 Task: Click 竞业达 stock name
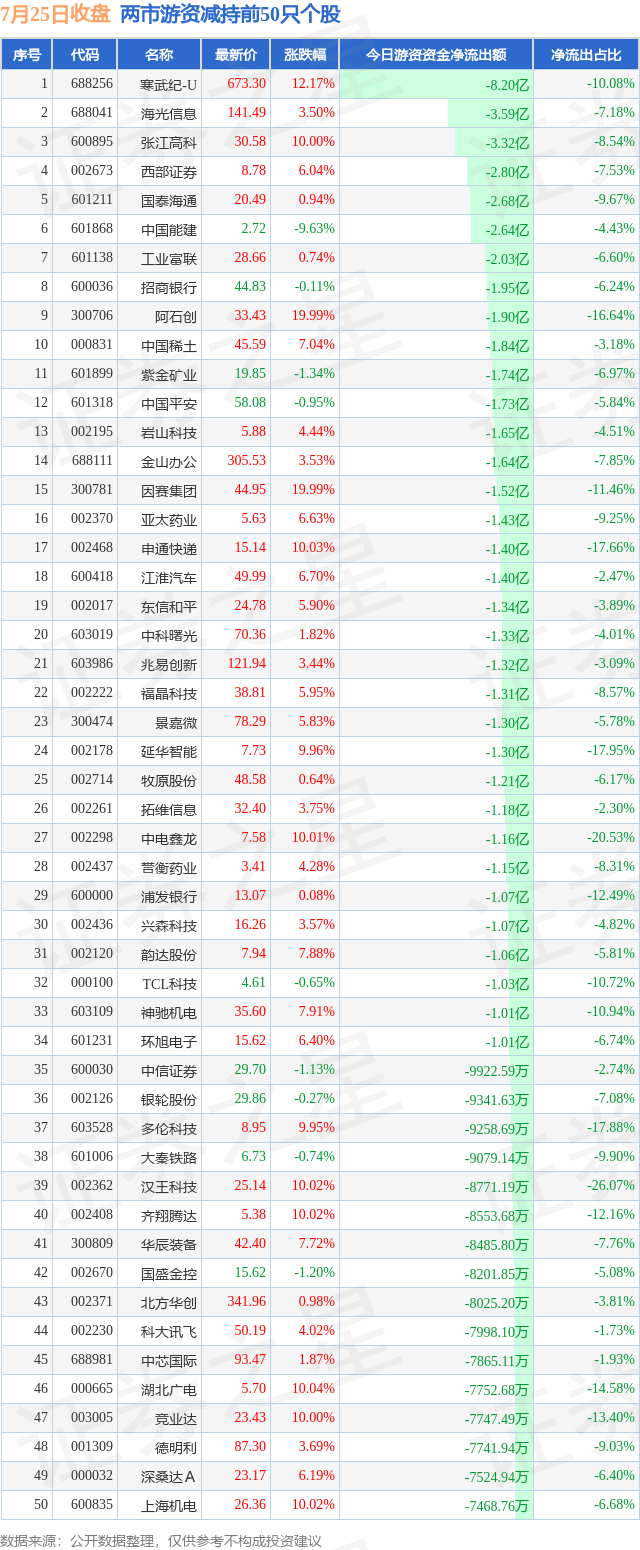point(176,1418)
